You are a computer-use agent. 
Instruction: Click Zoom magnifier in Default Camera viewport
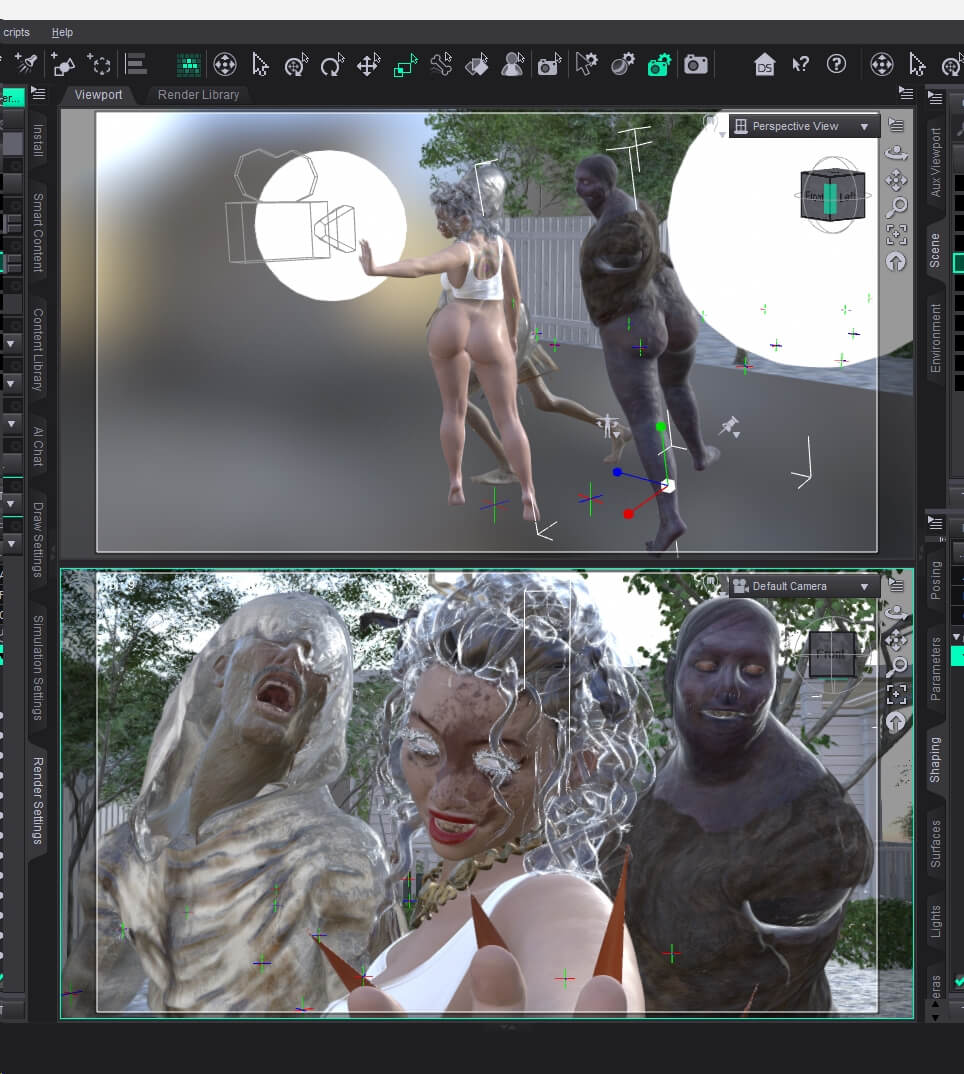[896, 666]
